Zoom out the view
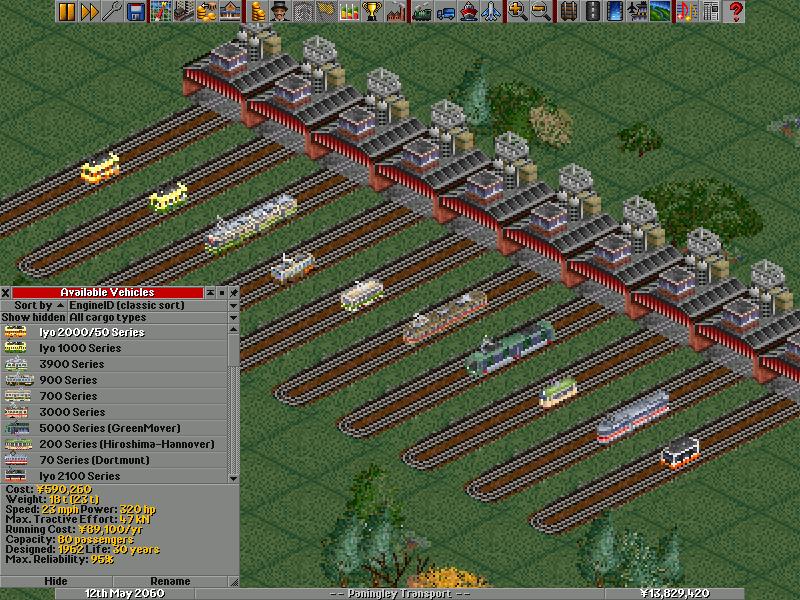This screenshot has height=600, width=800. coord(540,11)
